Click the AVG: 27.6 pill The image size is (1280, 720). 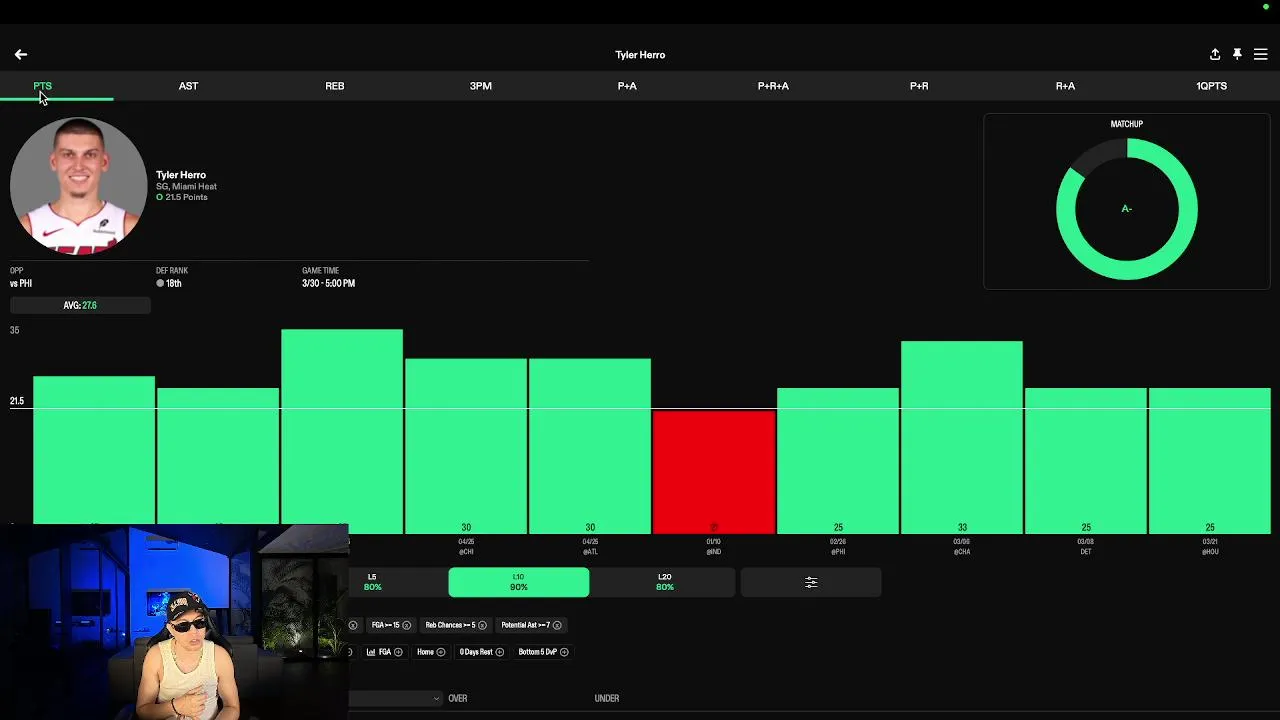(80, 305)
